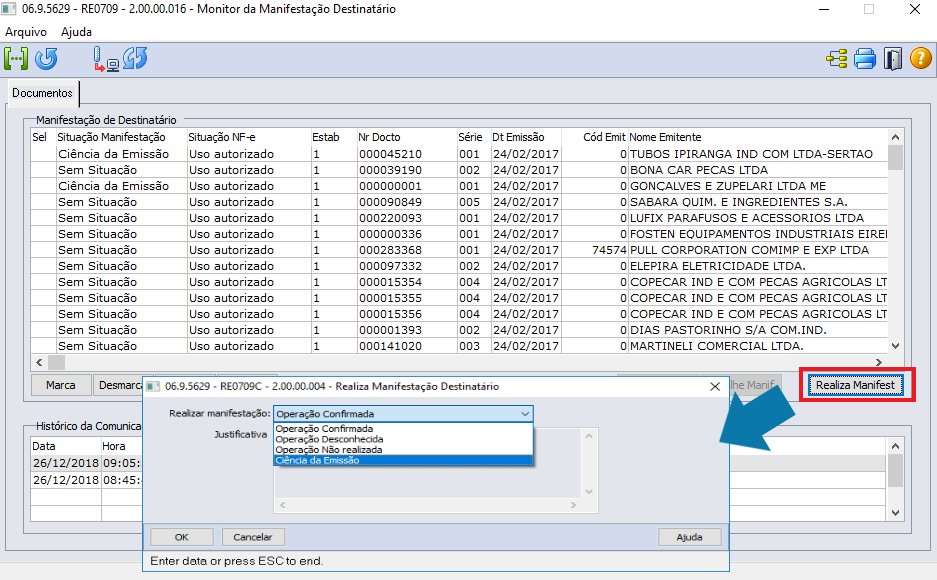Open the Arquivo menu
This screenshot has height=580, width=937.
[x=26, y=32]
